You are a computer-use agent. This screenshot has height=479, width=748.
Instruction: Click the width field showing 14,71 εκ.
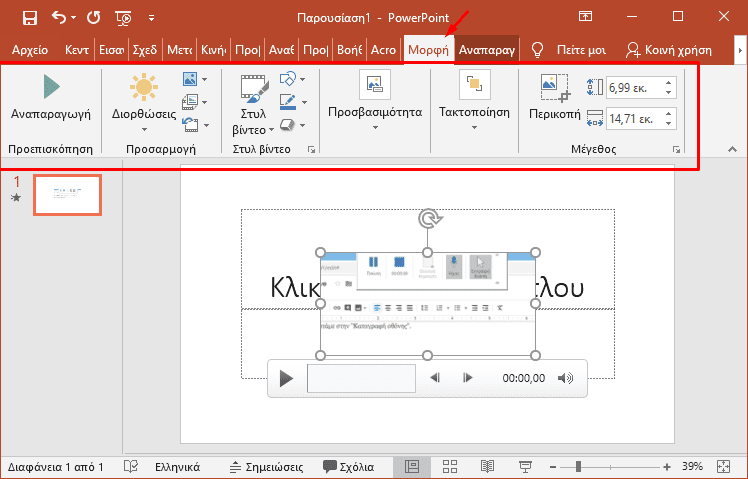pos(634,118)
